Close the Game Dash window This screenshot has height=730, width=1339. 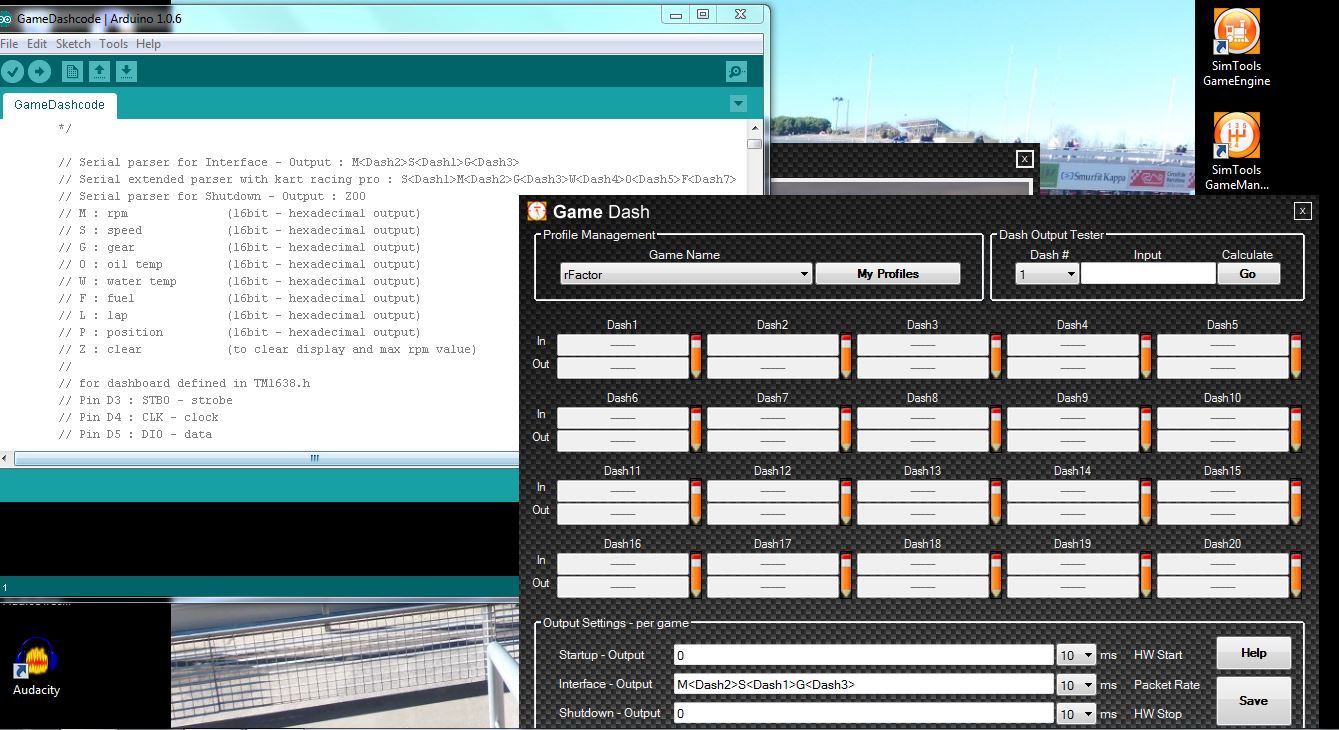pos(1302,211)
